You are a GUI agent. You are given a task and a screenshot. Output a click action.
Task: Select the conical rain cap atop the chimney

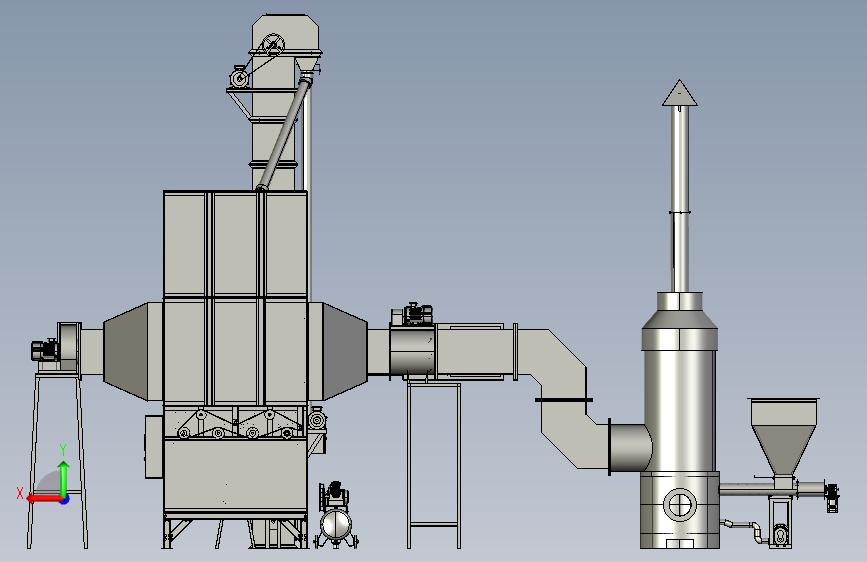click(680, 93)
